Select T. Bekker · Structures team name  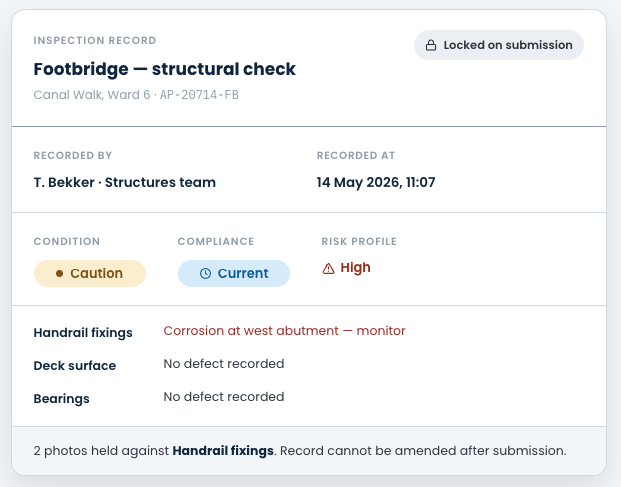click(x=124, y=183)
